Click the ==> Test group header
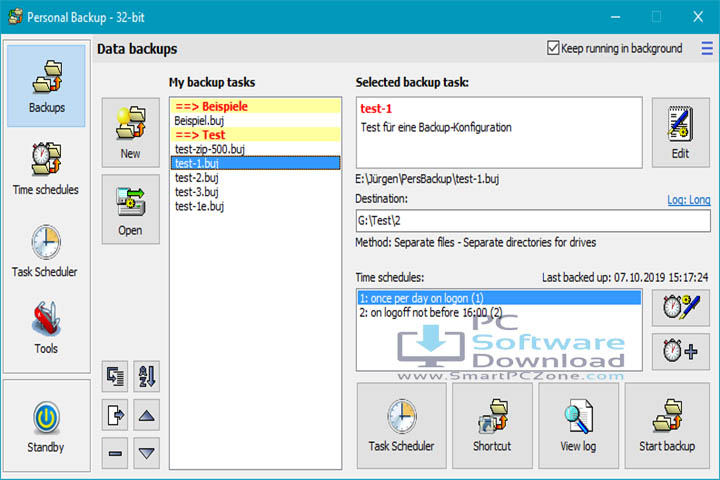This screenshot has width=720, height=480. coord(256,135)
